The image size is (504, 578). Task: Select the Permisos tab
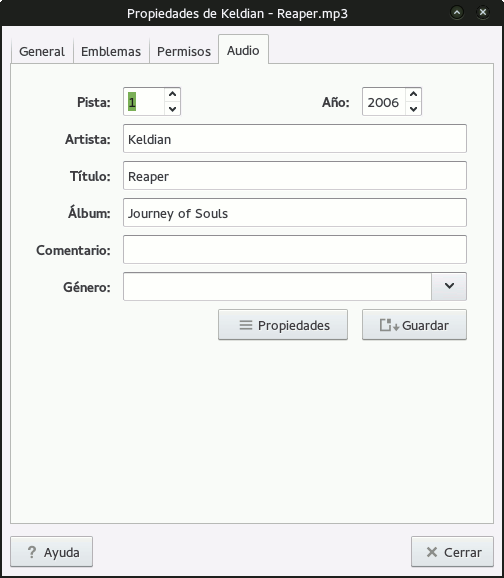tap(184, 51)
